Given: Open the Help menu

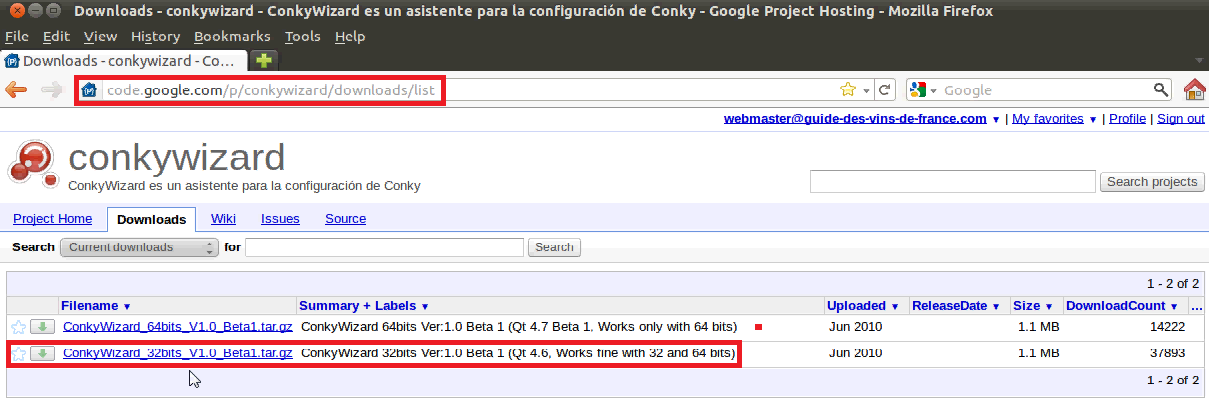Looking at the screenshot, I should [x=350, y=36].
